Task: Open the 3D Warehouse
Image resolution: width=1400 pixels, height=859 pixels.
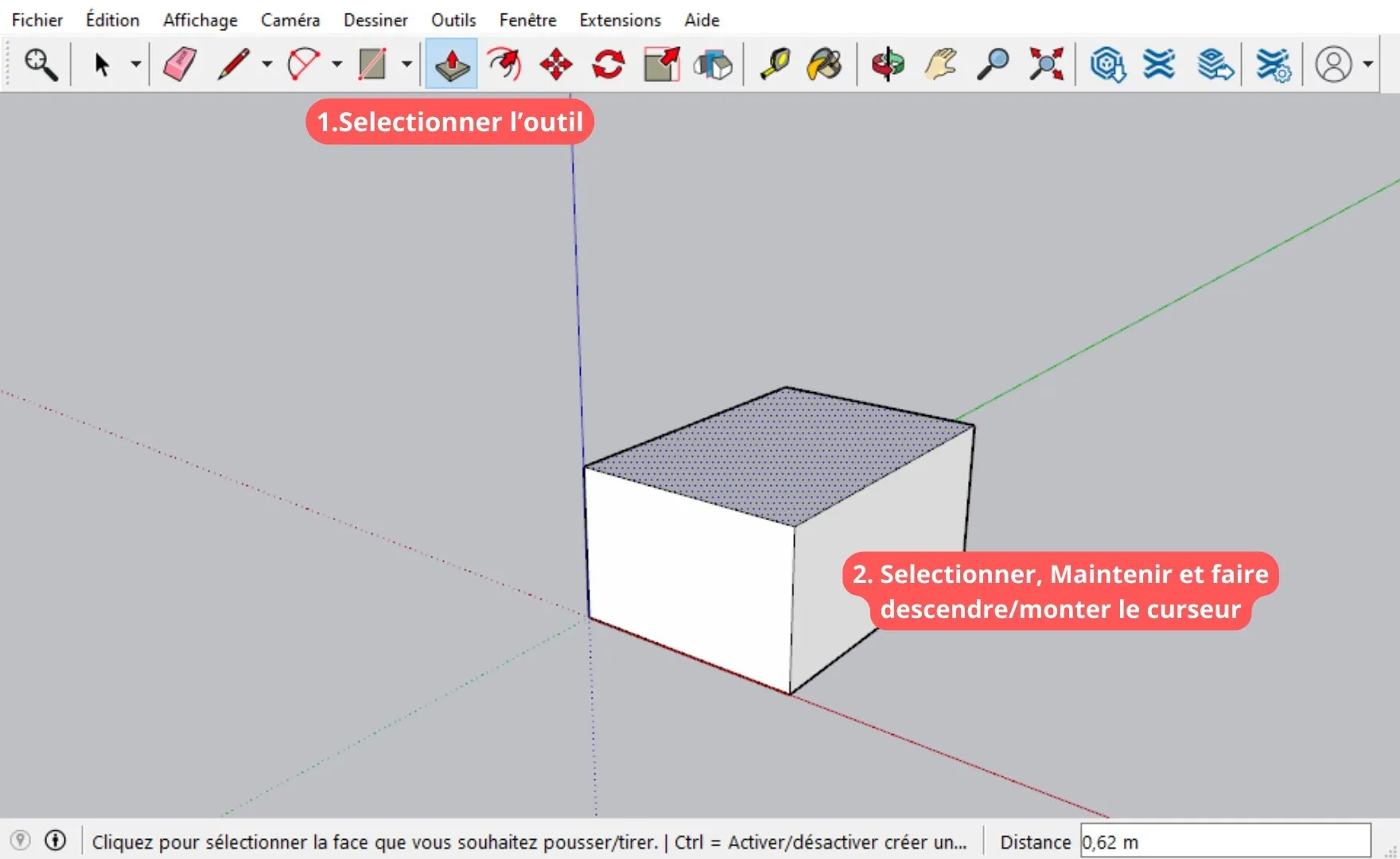Action: click(1107, 64)
